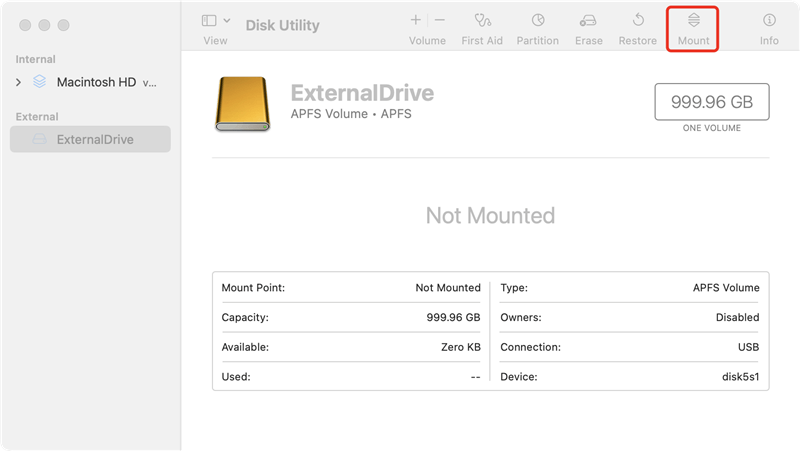The width and height of the screenshot is (800, 451).
Task: Select the Restore toolbar icon
Action: (637, 21)
